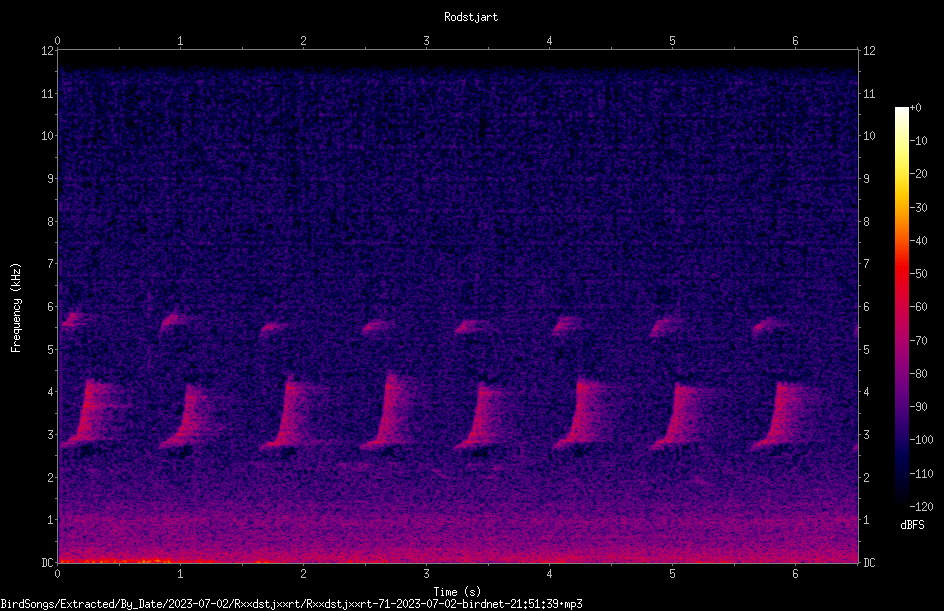Click the DC label on the left axis
Image resolution: width=944 pixels, height=611 pixels.
pos(47,562)
